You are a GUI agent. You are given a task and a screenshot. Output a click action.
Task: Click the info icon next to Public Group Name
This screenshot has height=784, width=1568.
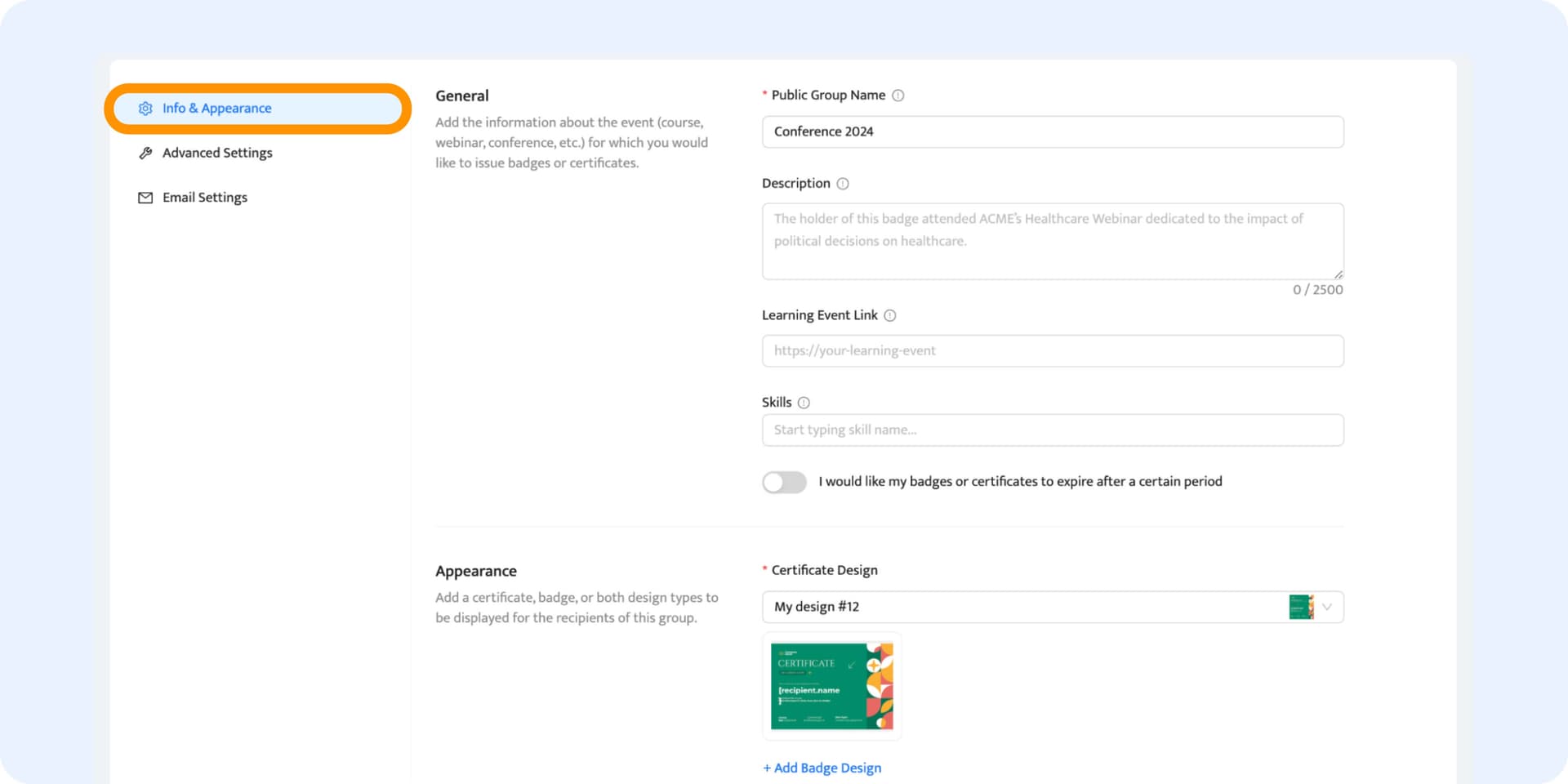tap(898, 95)
